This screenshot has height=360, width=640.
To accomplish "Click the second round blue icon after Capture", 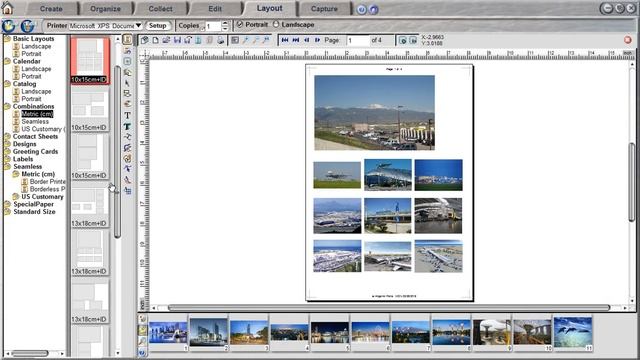I will (373, 9).
